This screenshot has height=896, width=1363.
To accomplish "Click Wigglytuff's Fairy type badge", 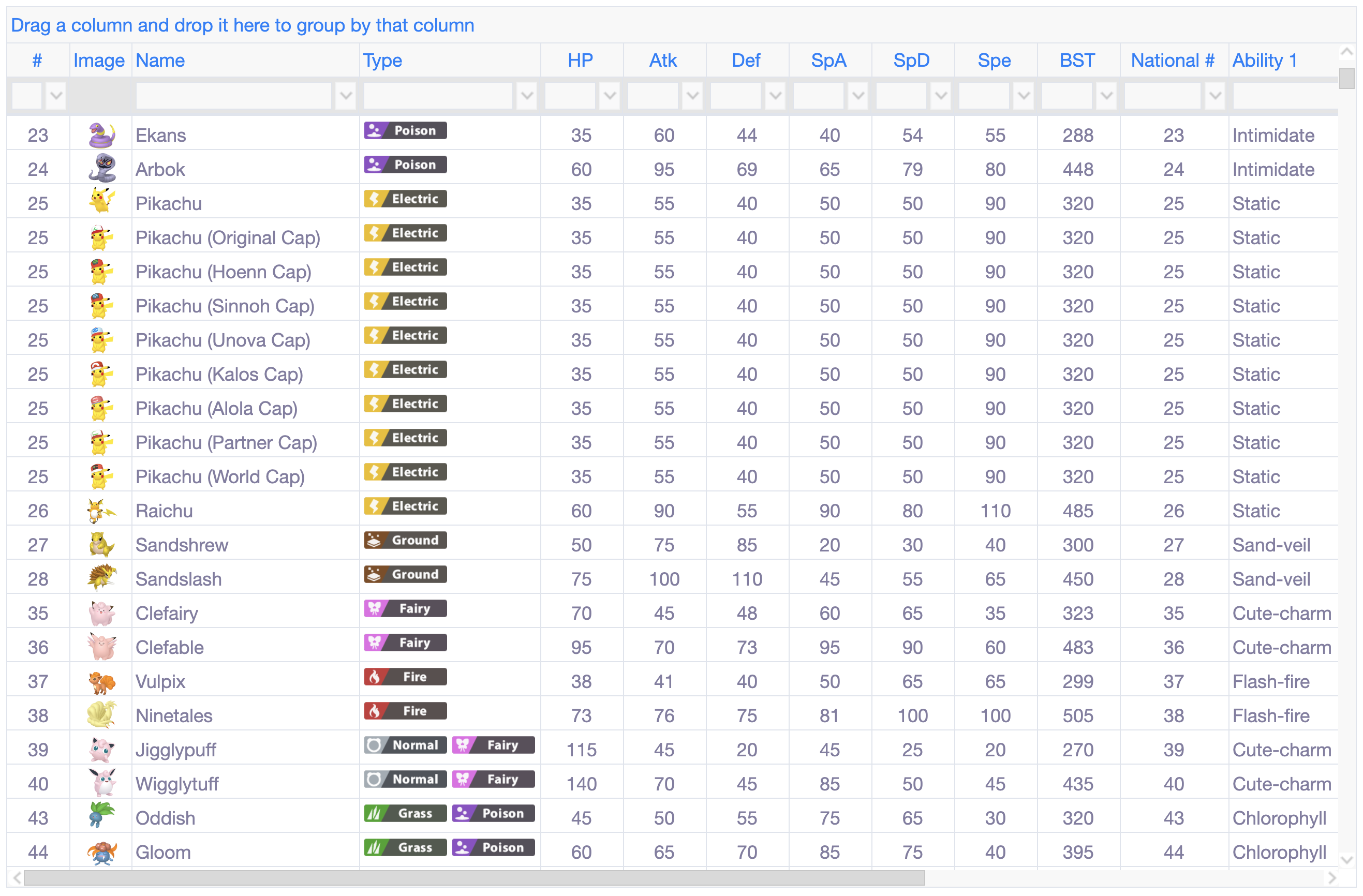I will pos(494,779).
